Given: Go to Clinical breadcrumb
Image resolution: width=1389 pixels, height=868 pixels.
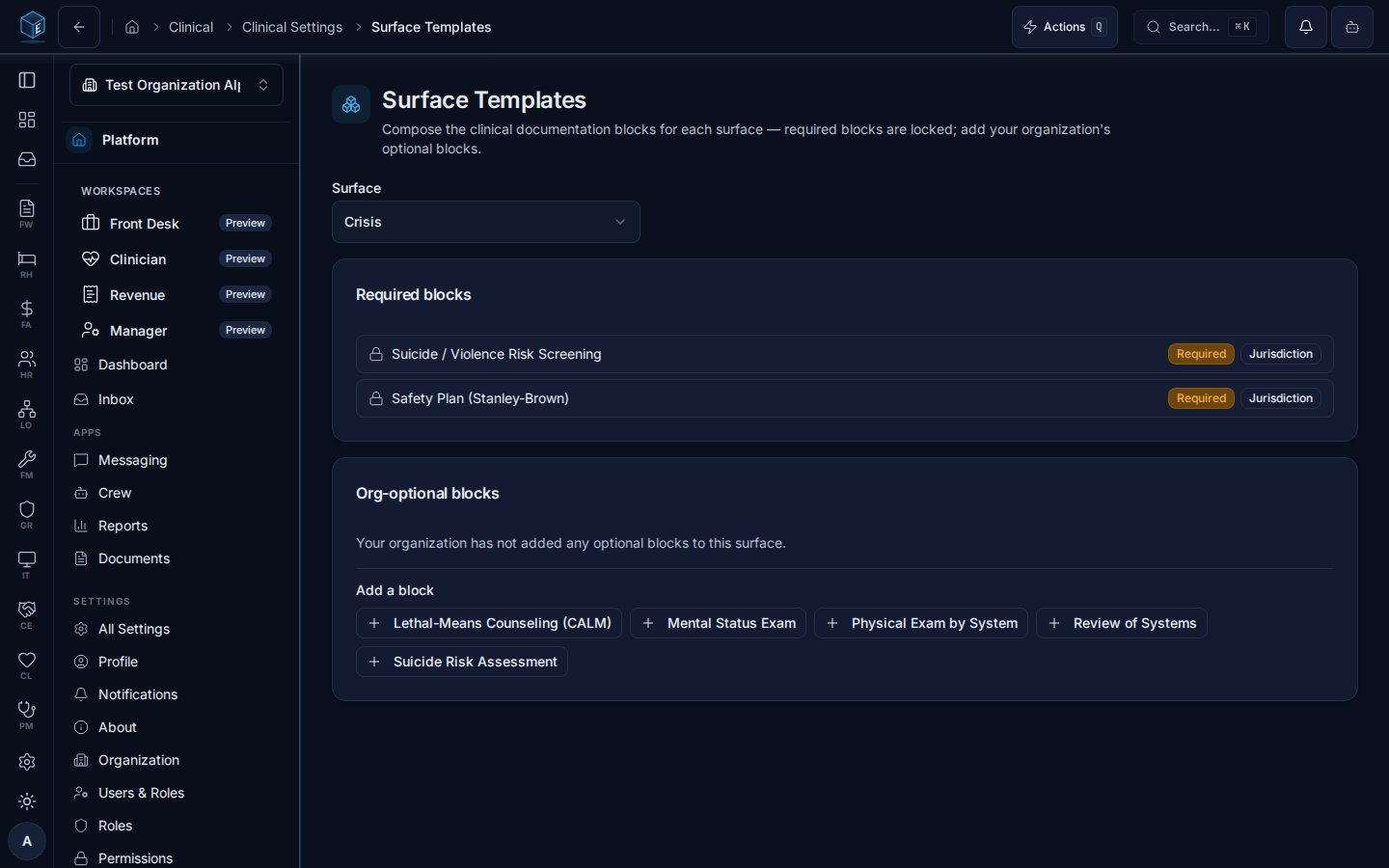Looking at the screenshot, I should tap(191, 27).
